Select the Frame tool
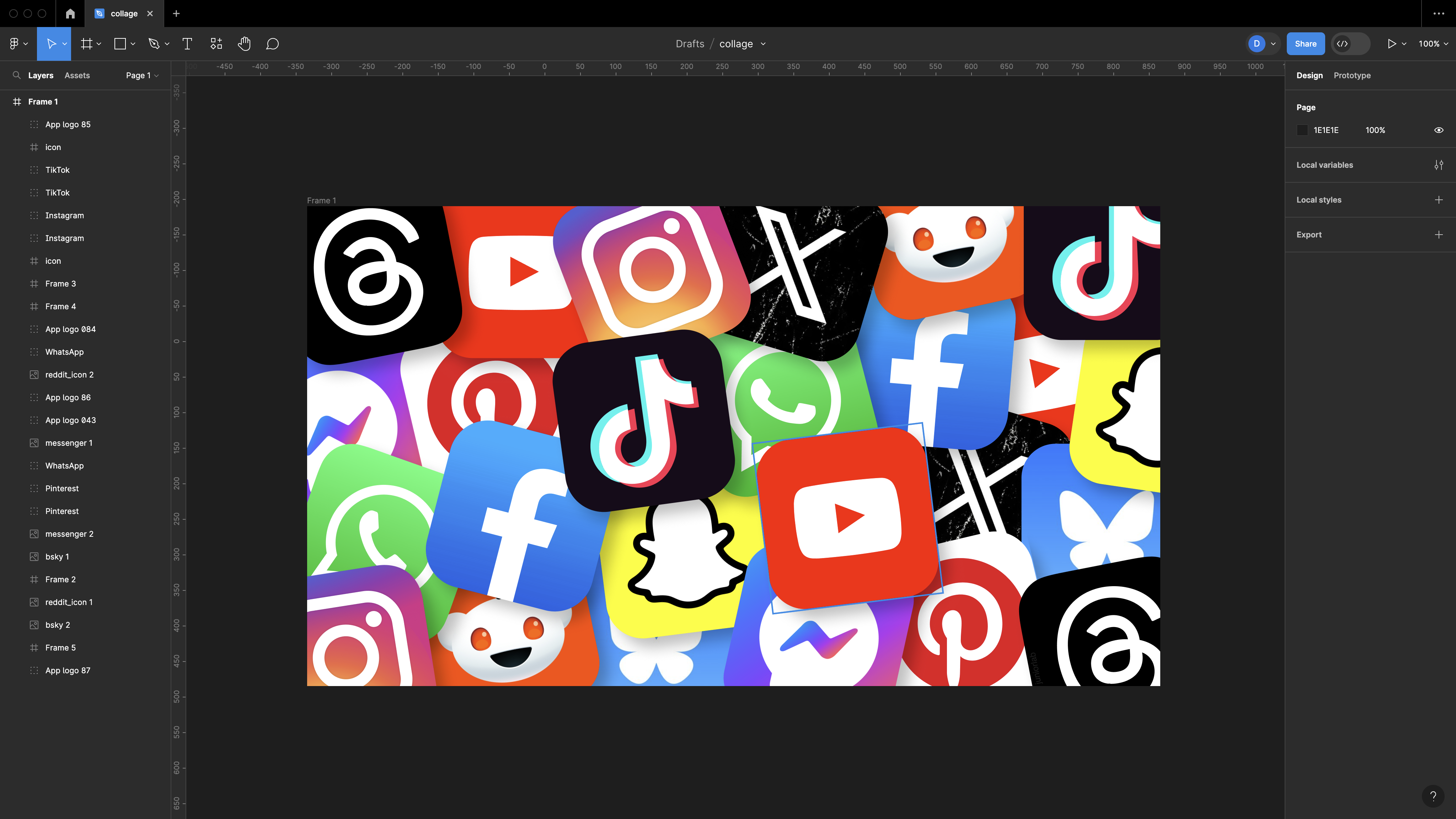Viewport: 1456px width, 819px height. pyautogui.click(x=86, y=43)
